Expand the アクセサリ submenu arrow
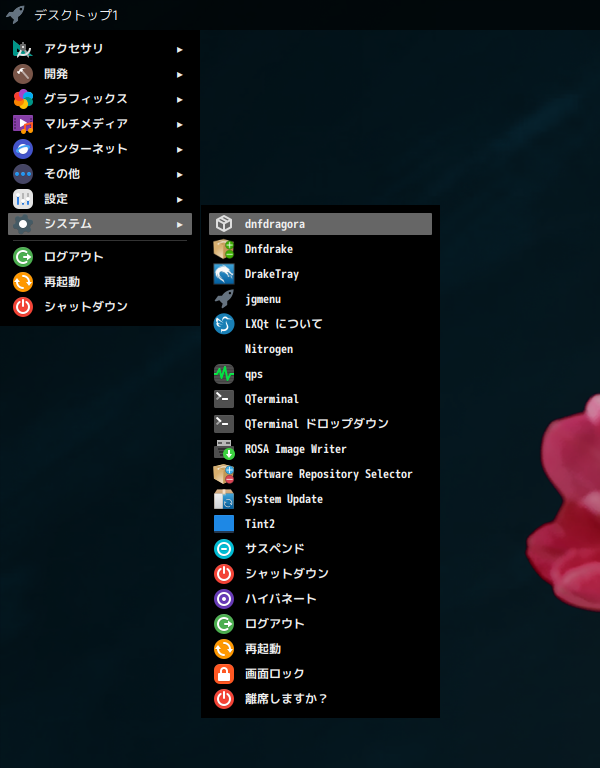 [180, 49]
